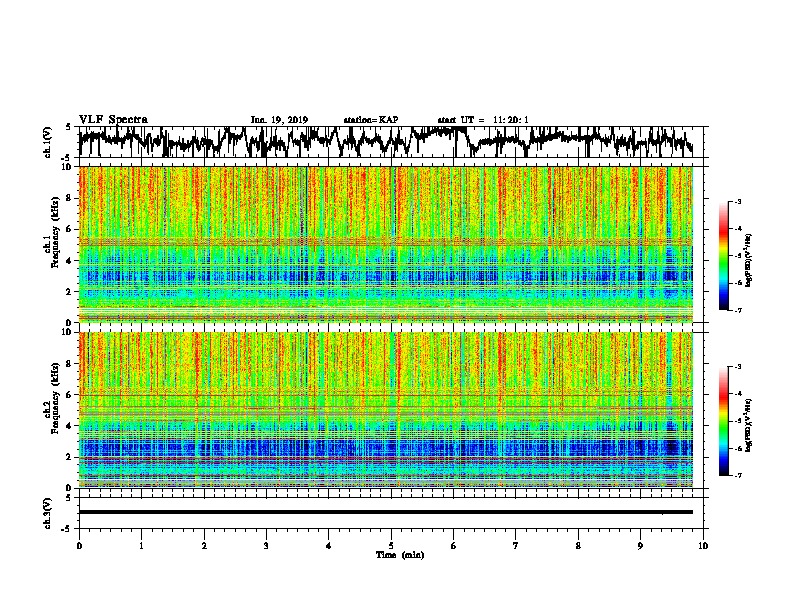Image resolution: width=792 pixels, height=612 pixels.
Task: Click time axis tick label "3"
Action: [266, 546]
